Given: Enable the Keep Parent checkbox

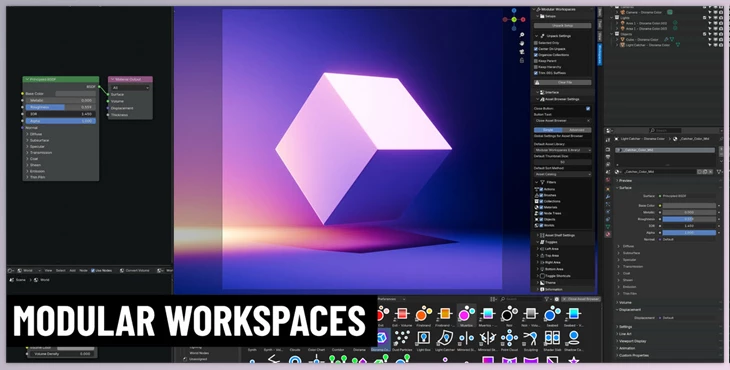Looking at the screenshot, I should (536, 61).
